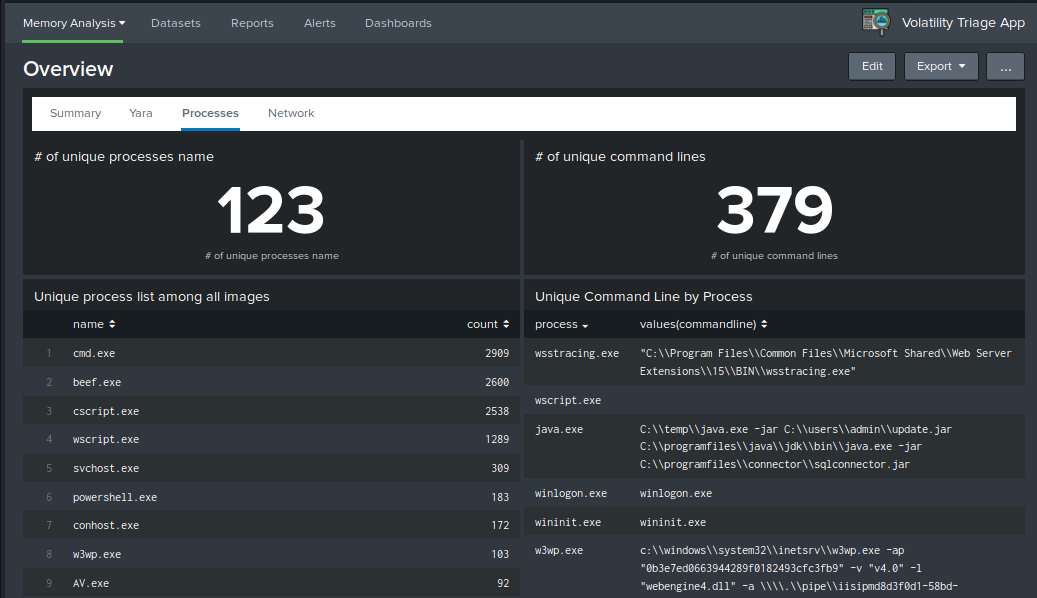This screenshot has height=598, width=1037.
Task: Open the Memory Analysis dropdown menu
Action: coord(73,23)
